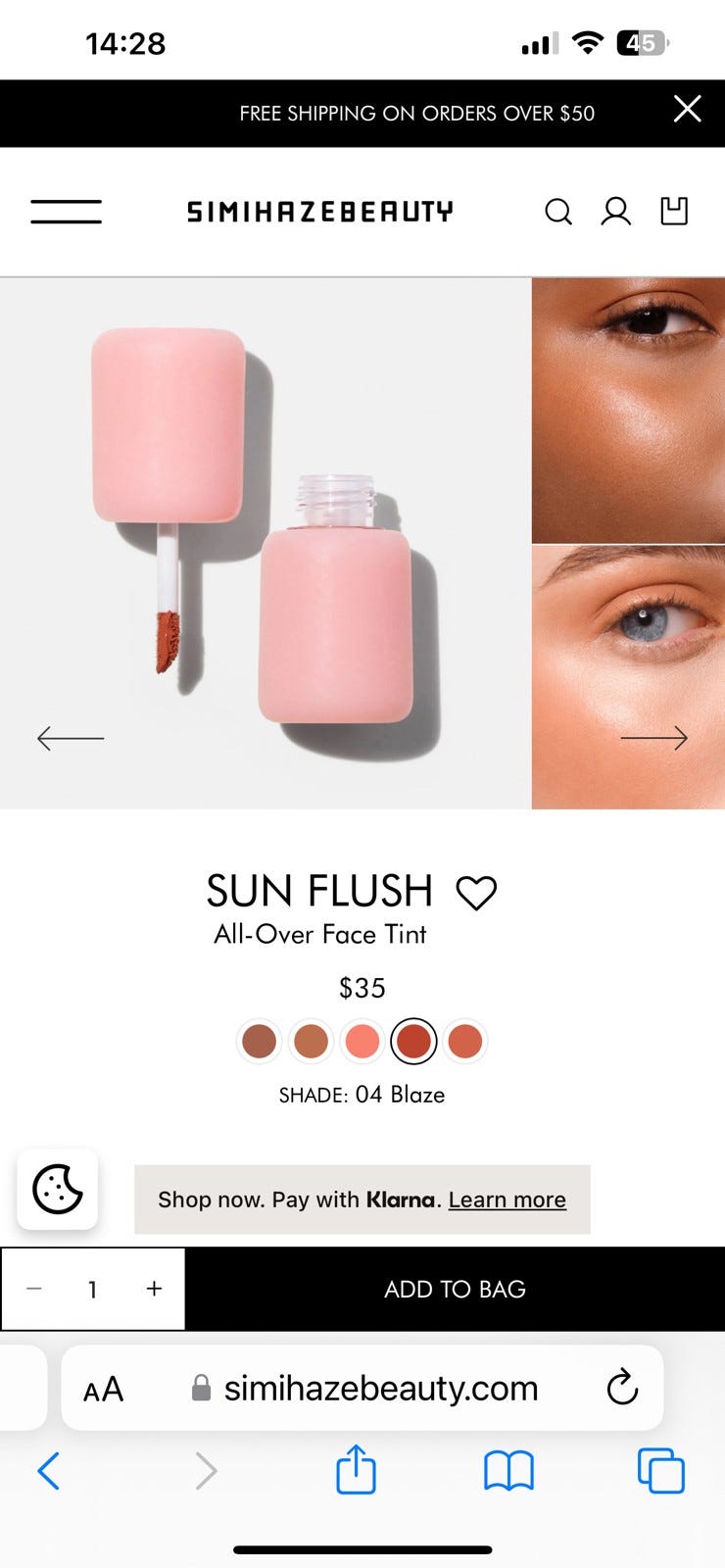Add Sun Flush to wishlist heart
The width and height of the screenshot is (725, 1568).
click(x=476, y=893)
